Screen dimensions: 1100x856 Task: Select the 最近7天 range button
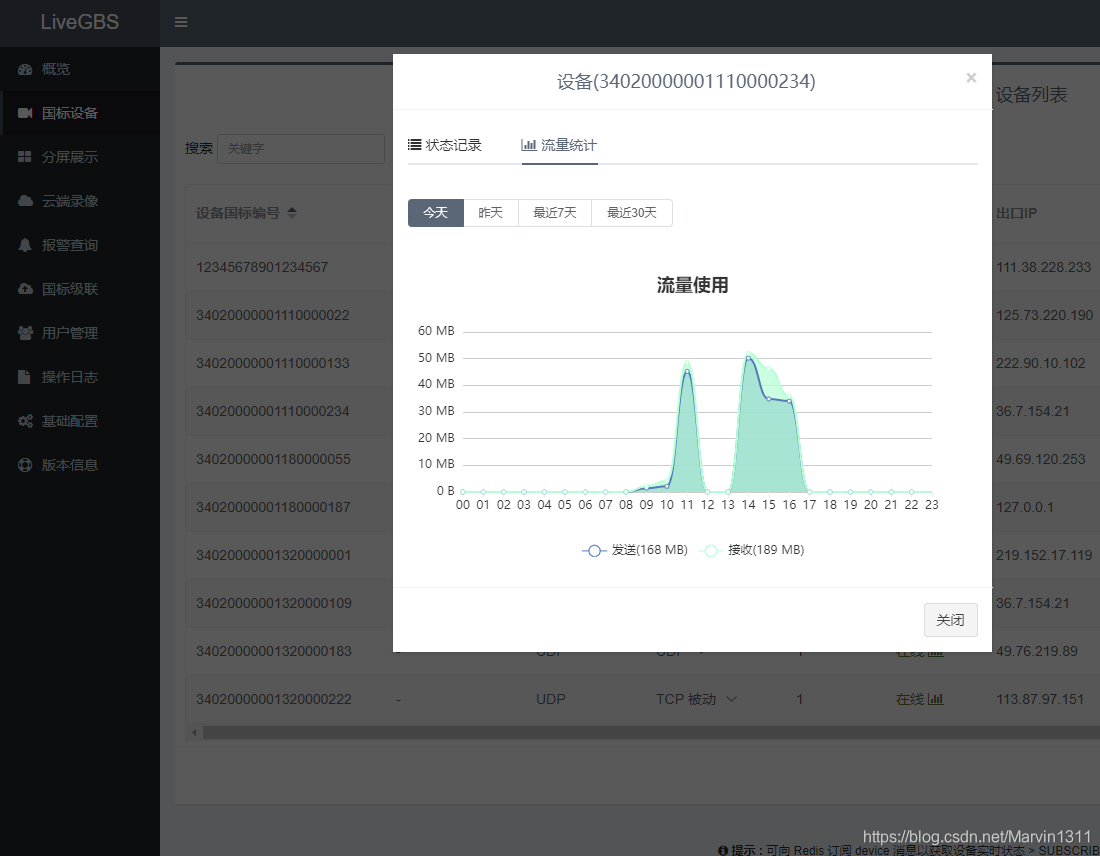point(555,213)
